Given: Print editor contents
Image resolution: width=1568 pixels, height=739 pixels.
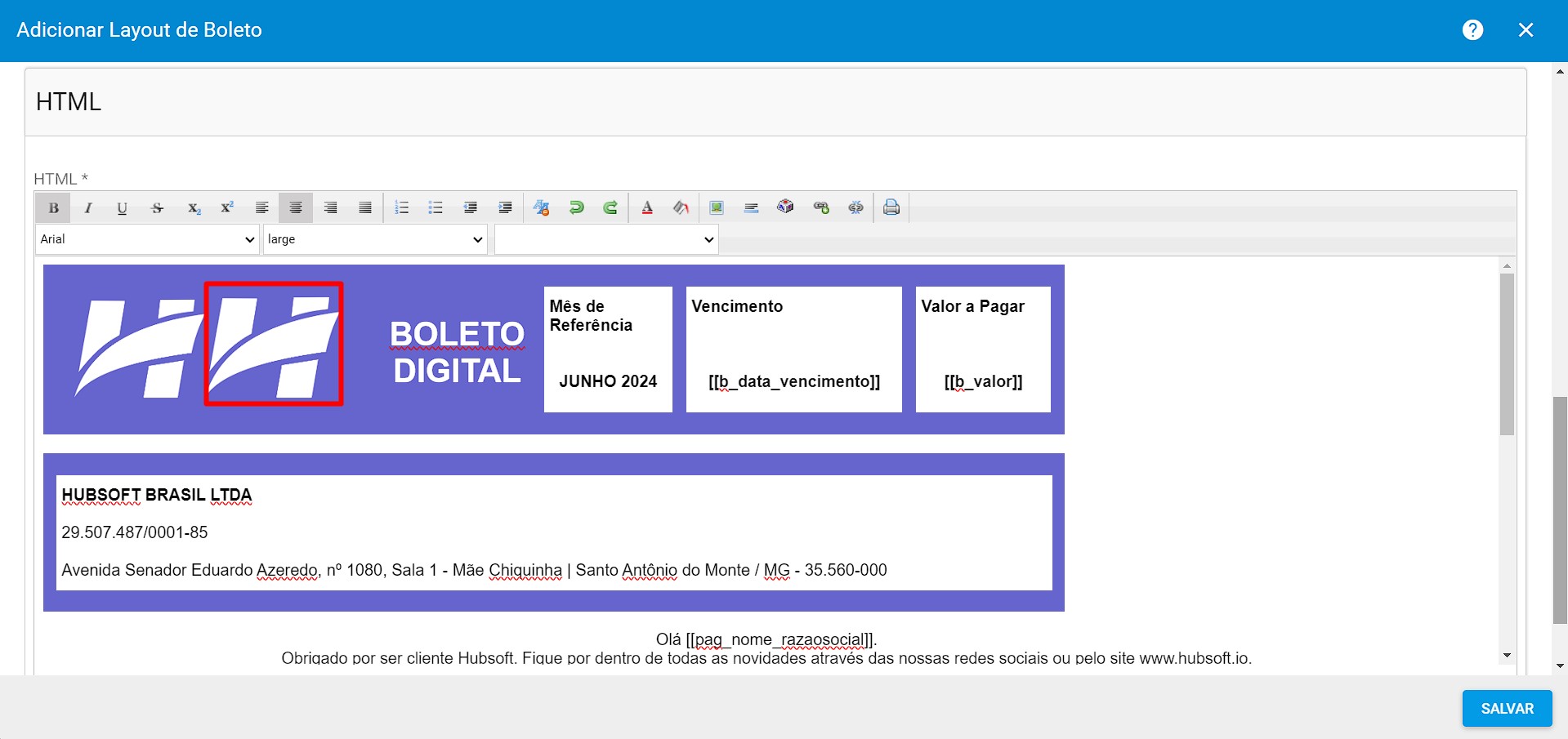Looking at the screenshot, I should (891, 207).
